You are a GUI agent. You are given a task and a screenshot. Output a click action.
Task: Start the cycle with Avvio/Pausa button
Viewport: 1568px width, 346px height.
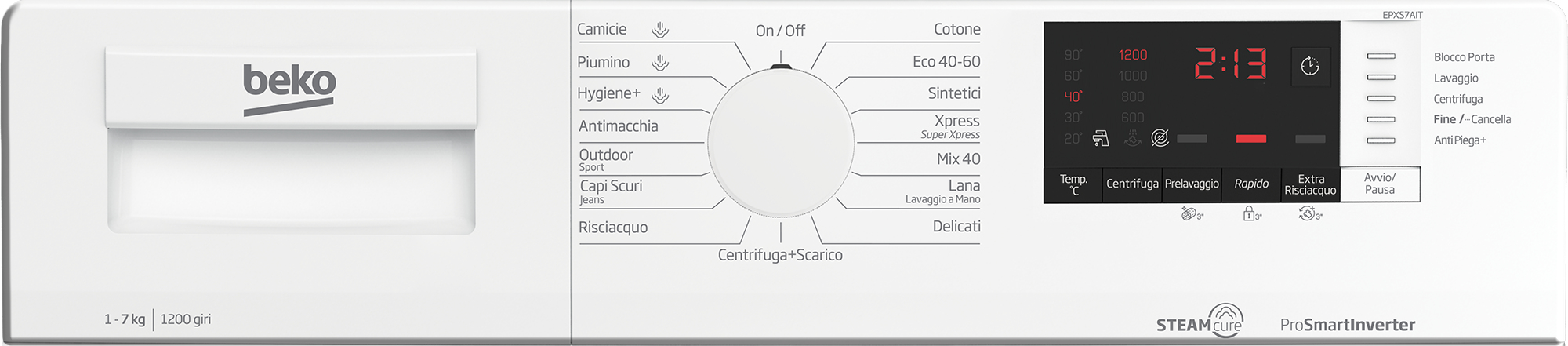click(x=1380, y=184)
